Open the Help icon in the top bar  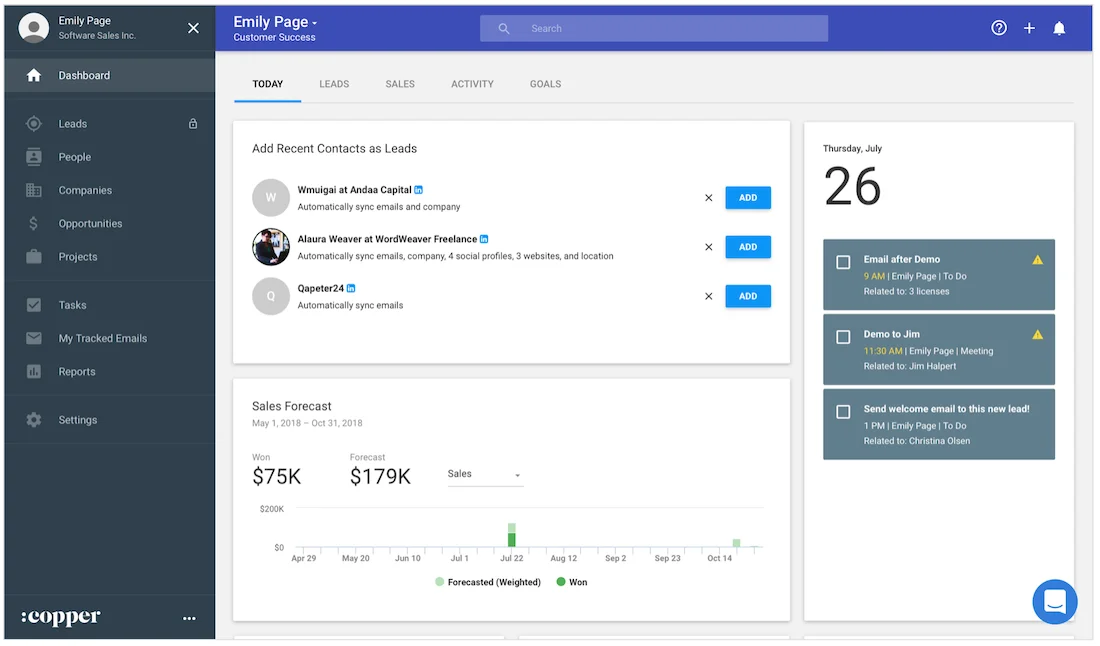[998, 28]
